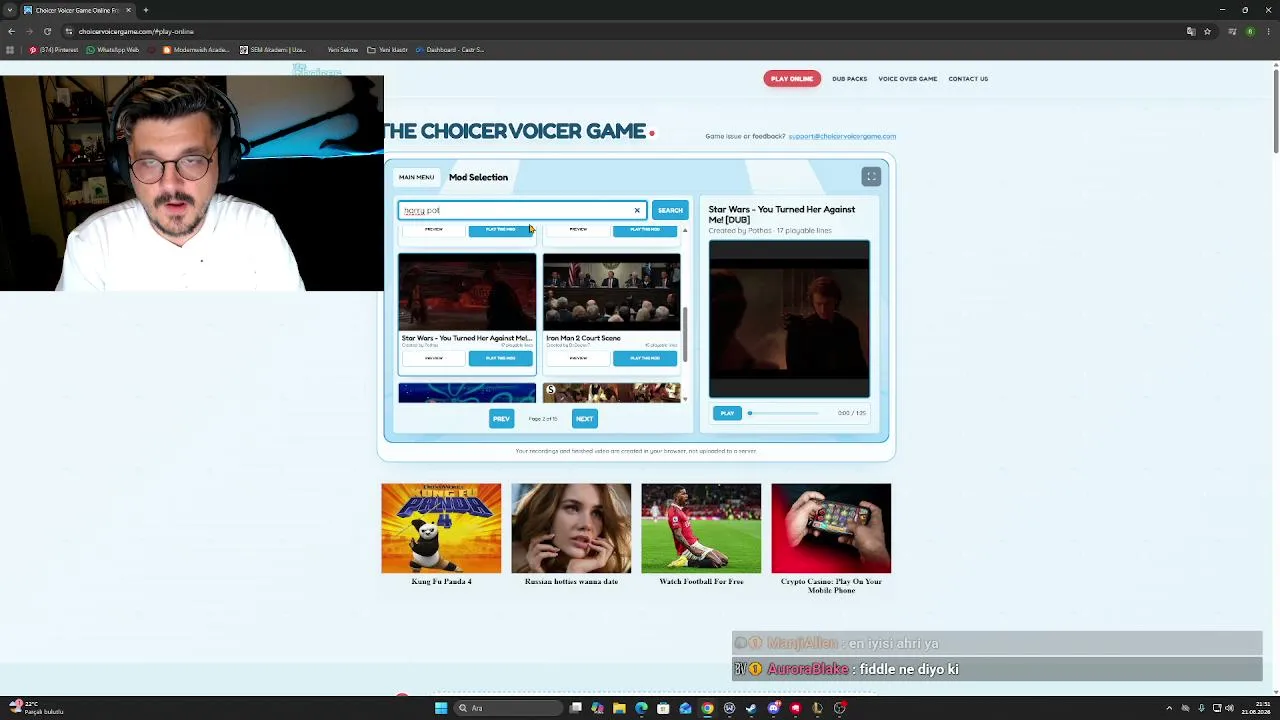Viewport: 1280px width, 720px height.
Task: Open the Mail app from the taskbar
Action: pyautogui.click(x=685, y=708)
